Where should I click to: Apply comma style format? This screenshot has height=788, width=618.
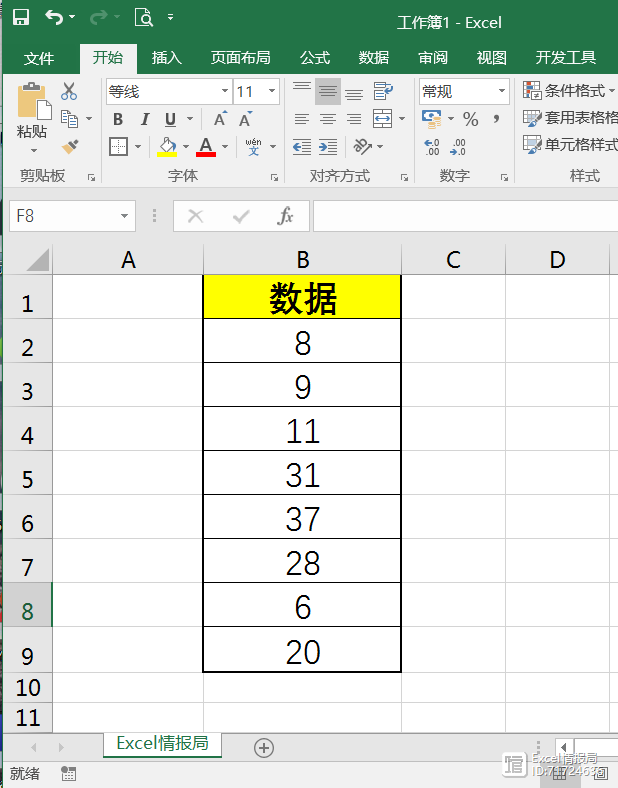click(x=496, y=119)
